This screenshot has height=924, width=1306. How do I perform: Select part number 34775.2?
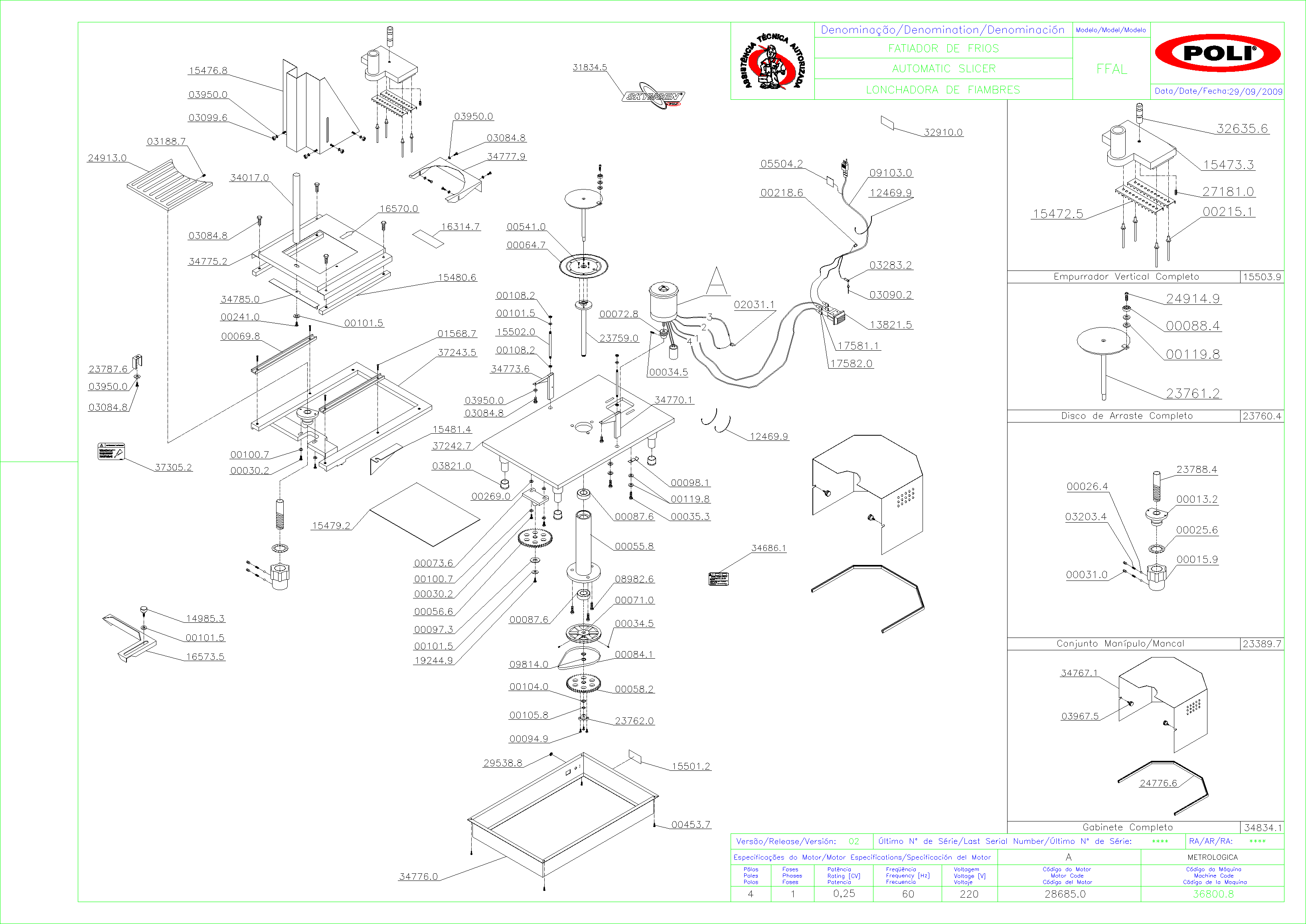(x=208, y=262)
